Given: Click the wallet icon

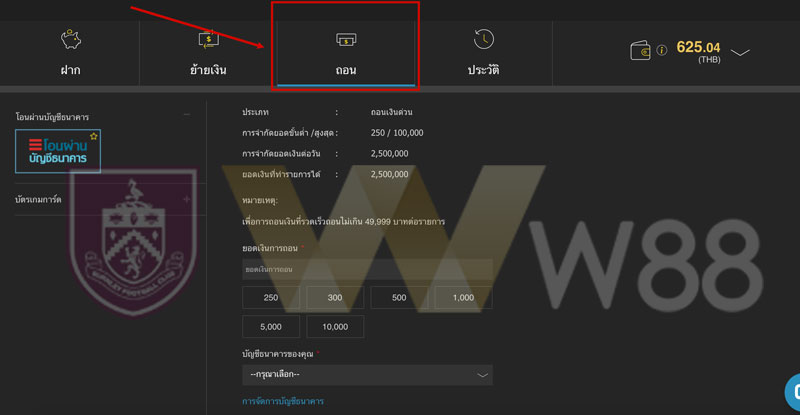Looking at the screenshot, I should [640, 51].
